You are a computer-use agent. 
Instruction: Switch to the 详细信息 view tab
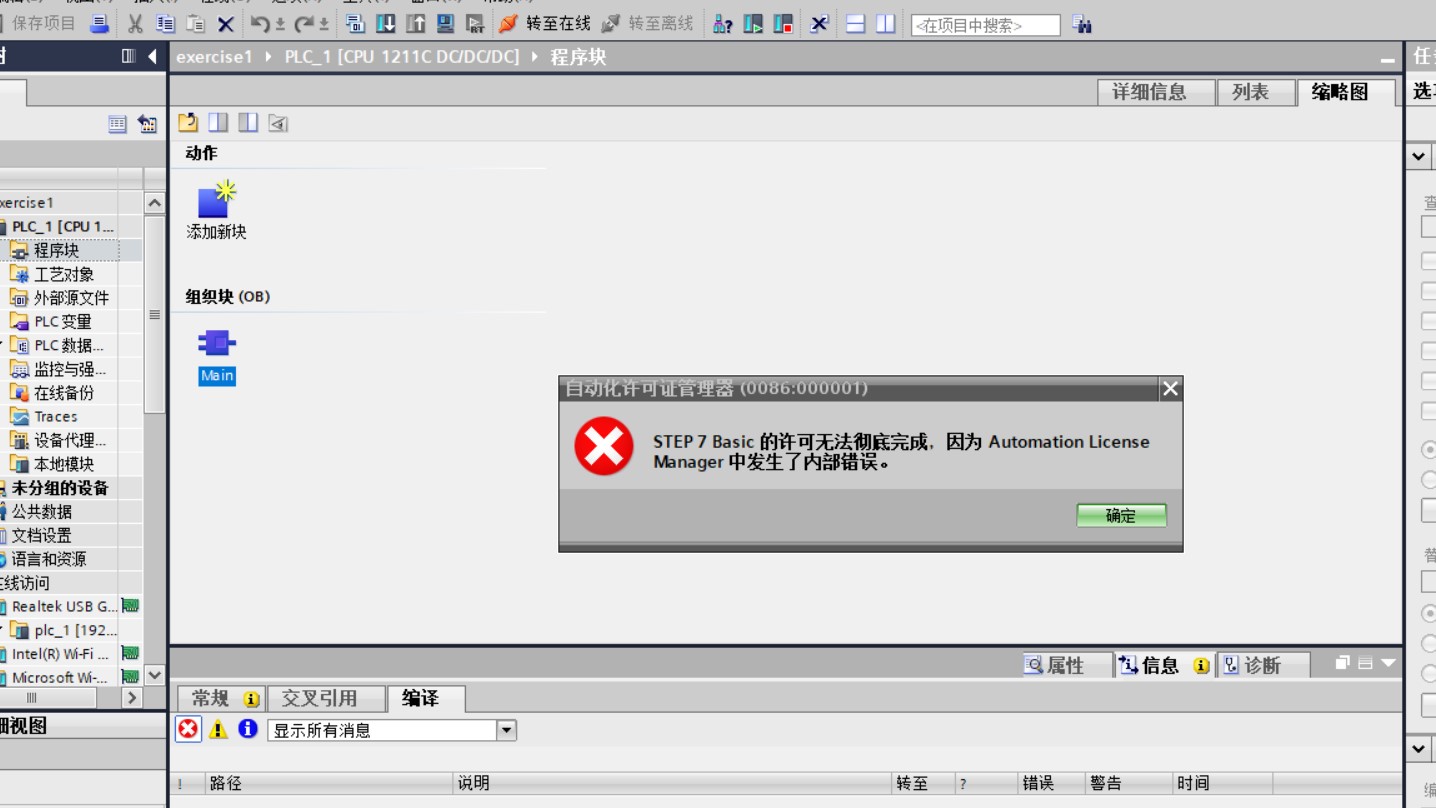(x=1149, y=92)
